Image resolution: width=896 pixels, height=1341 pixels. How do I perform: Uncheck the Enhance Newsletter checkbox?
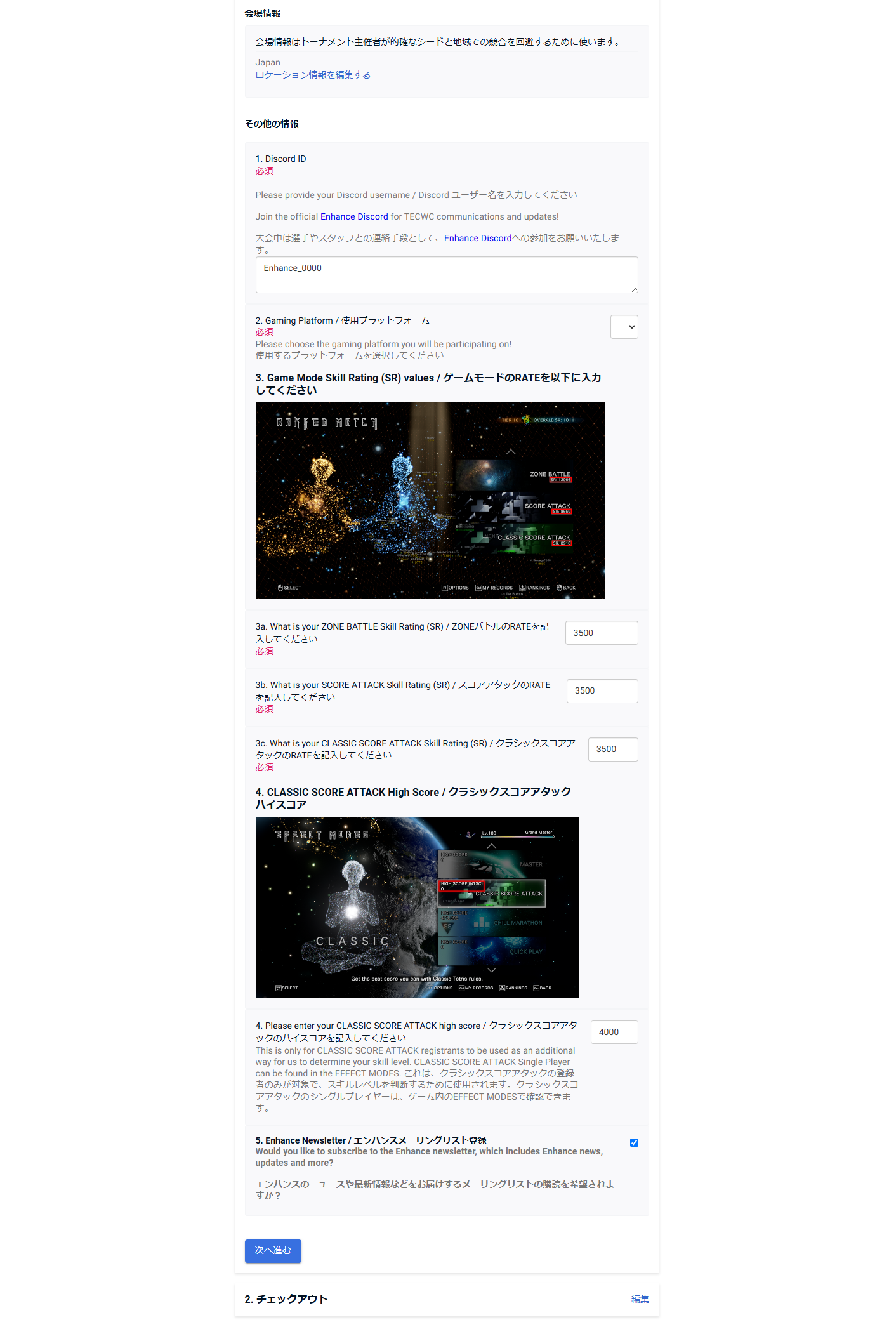[x=634, y=1142]
